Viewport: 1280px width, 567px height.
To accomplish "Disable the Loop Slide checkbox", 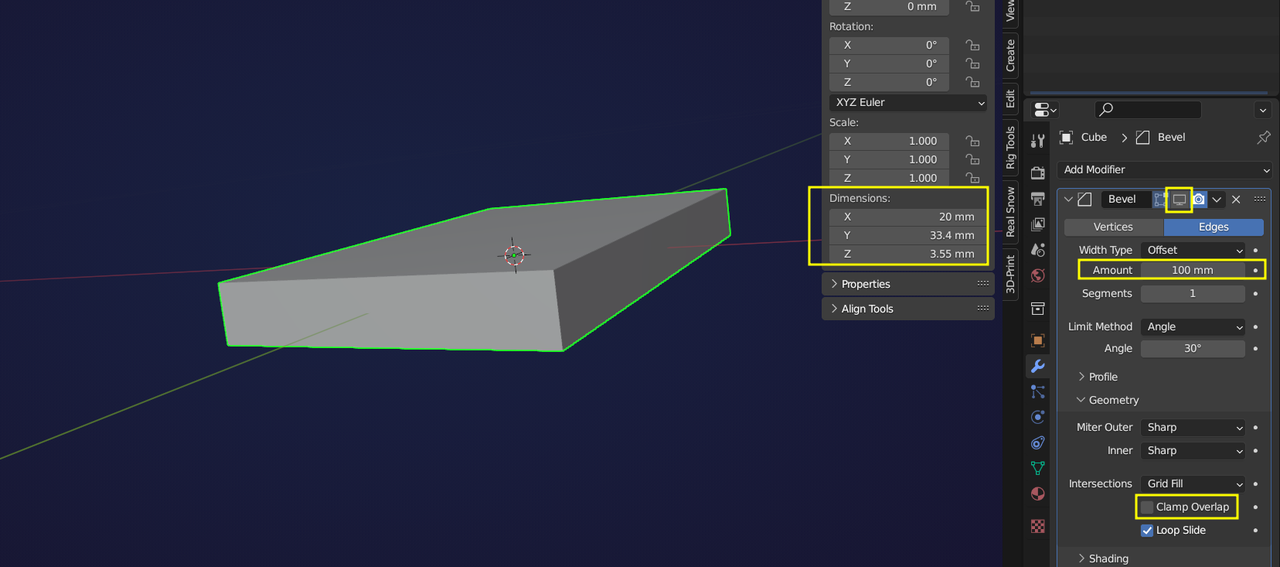I will click(x=1147, y=530).
